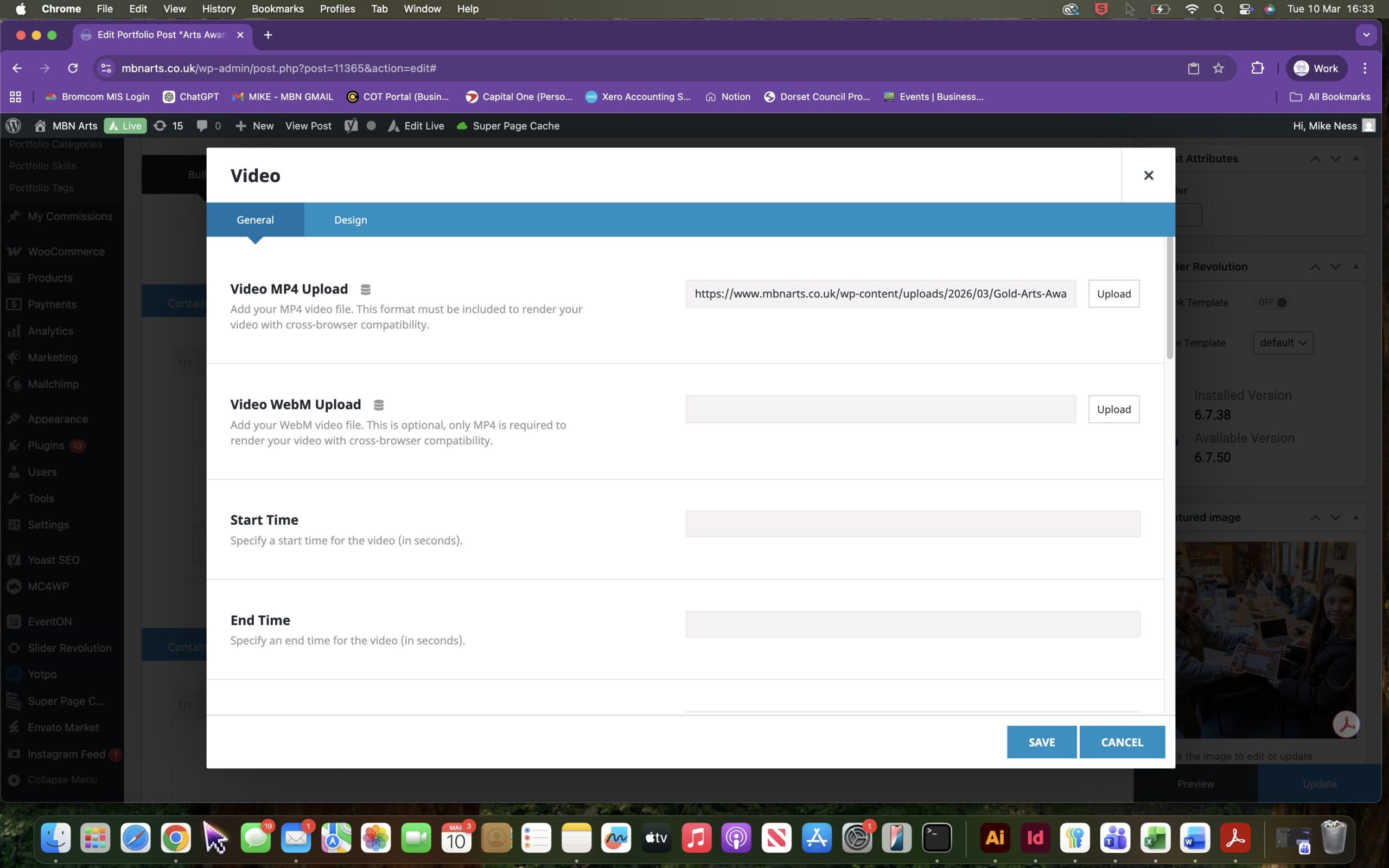Select the General tab
1389x868 pixels.
pyautogui.click(x=255, y=220)
